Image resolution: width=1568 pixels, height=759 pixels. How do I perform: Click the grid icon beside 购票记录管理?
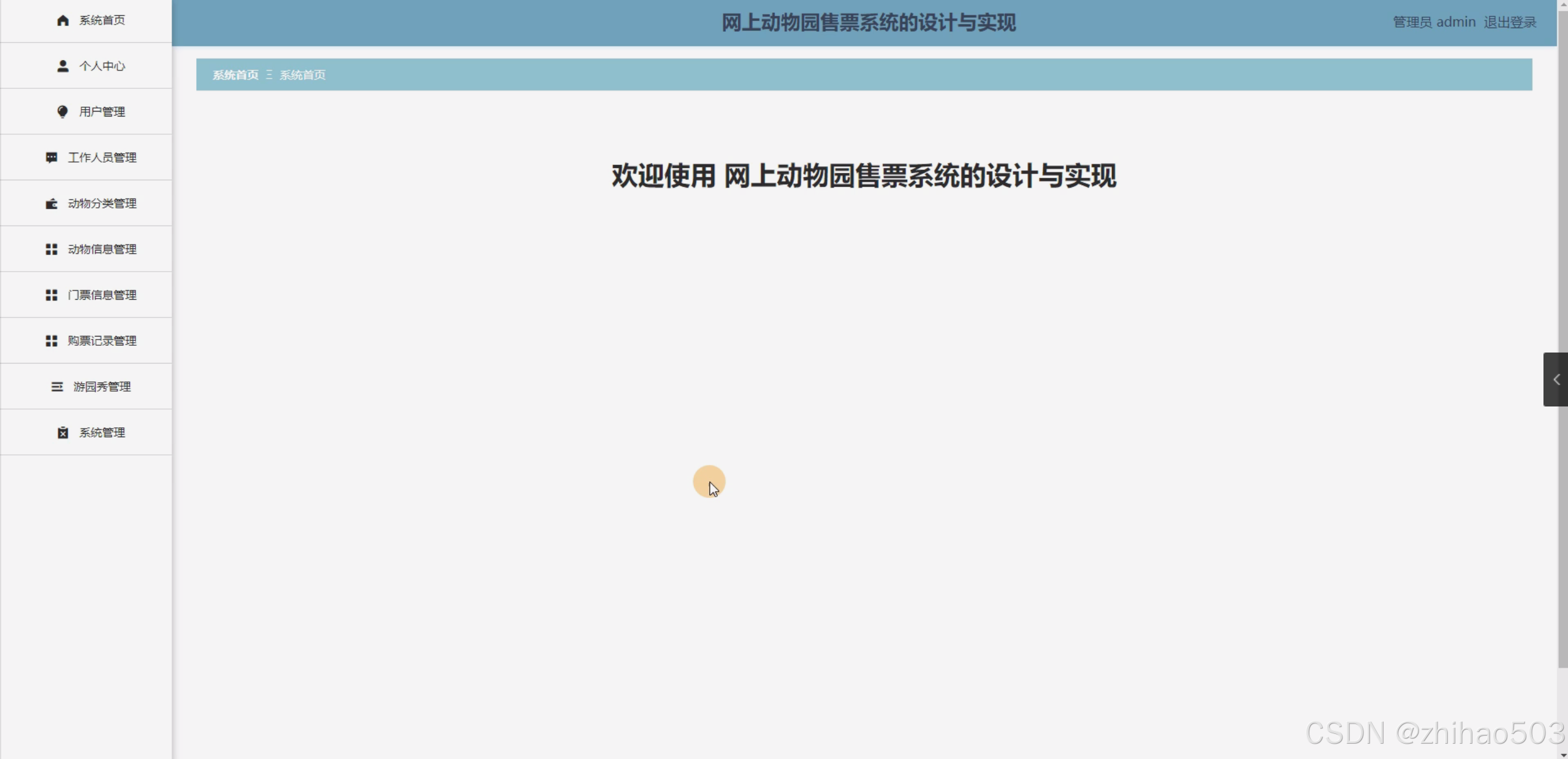point(51,341)
